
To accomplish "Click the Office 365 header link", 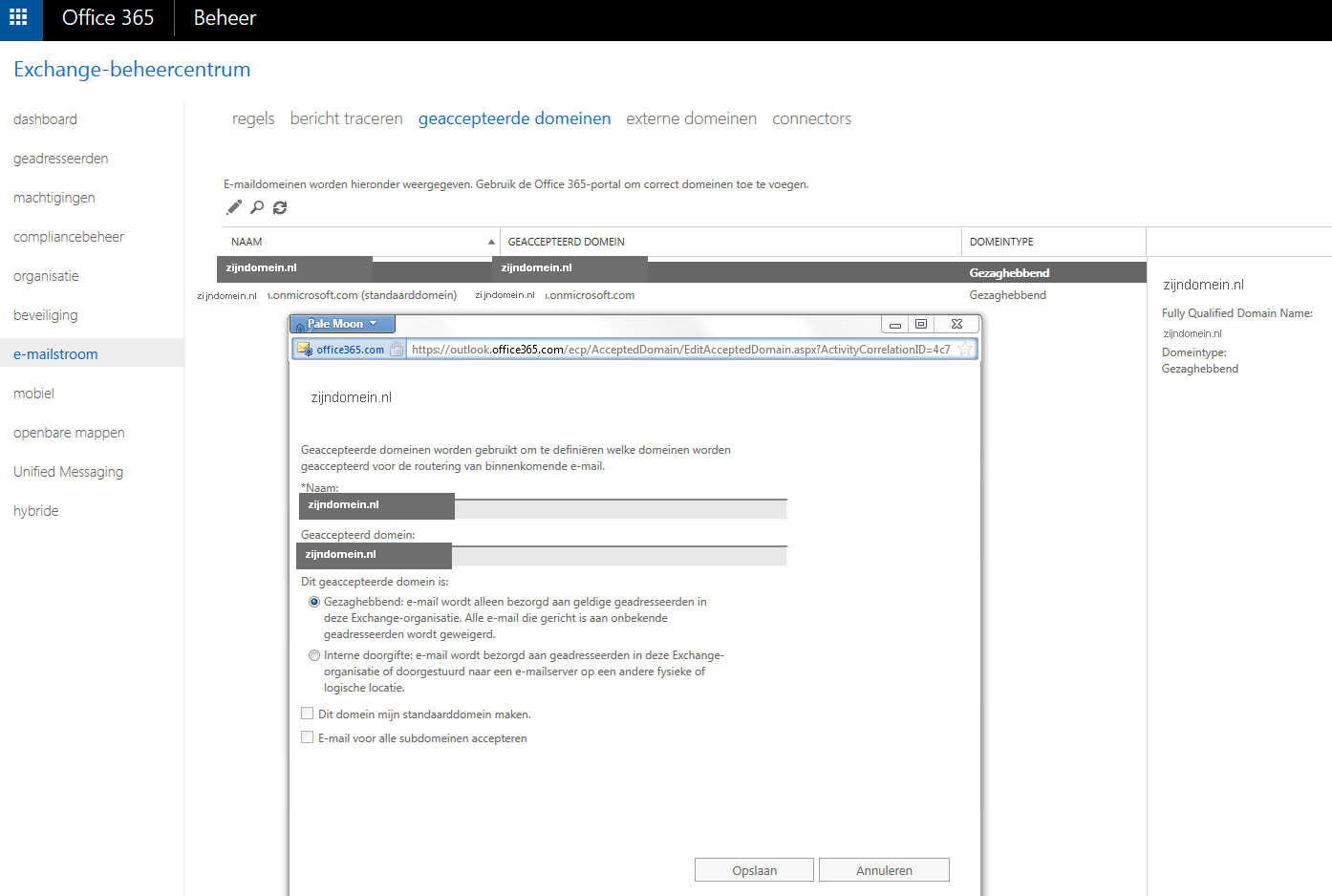I will tap(108, 18).
